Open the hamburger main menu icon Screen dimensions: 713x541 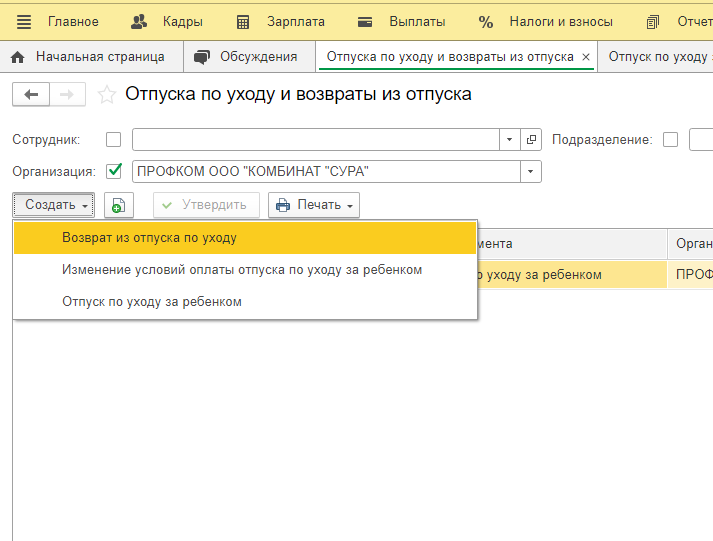coord(24,21)
